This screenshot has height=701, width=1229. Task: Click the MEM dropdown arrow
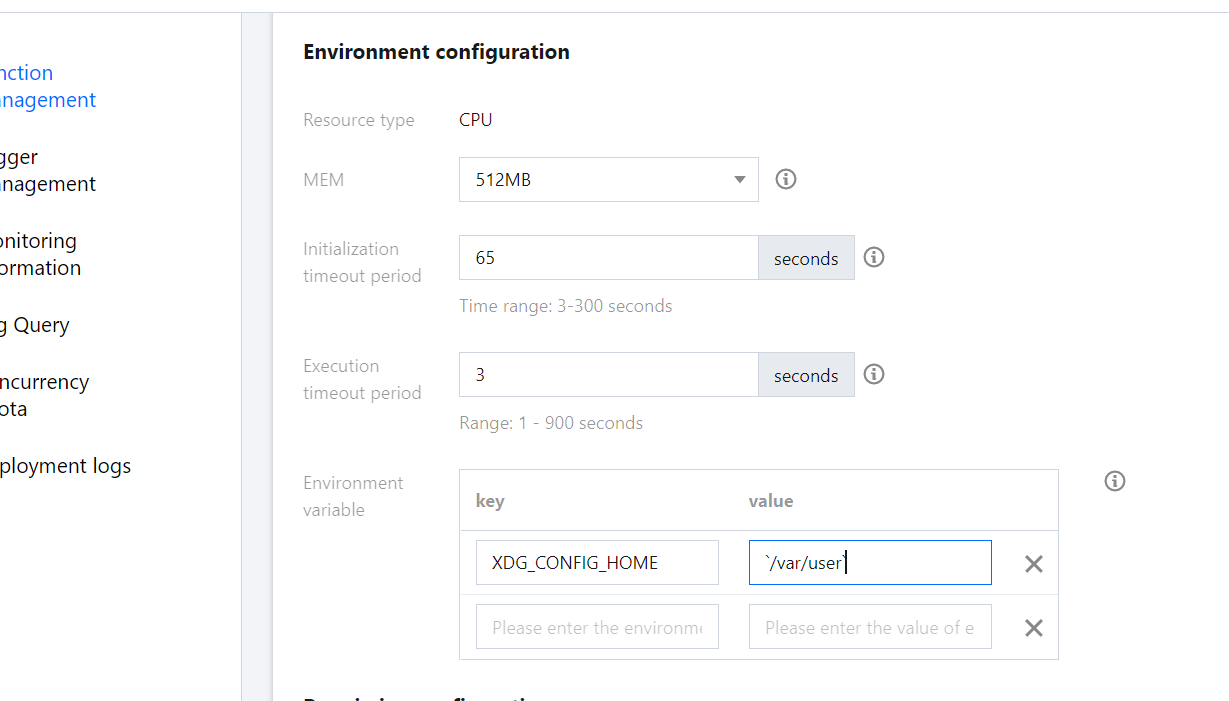pyautogui.click(x=740, y=180)
